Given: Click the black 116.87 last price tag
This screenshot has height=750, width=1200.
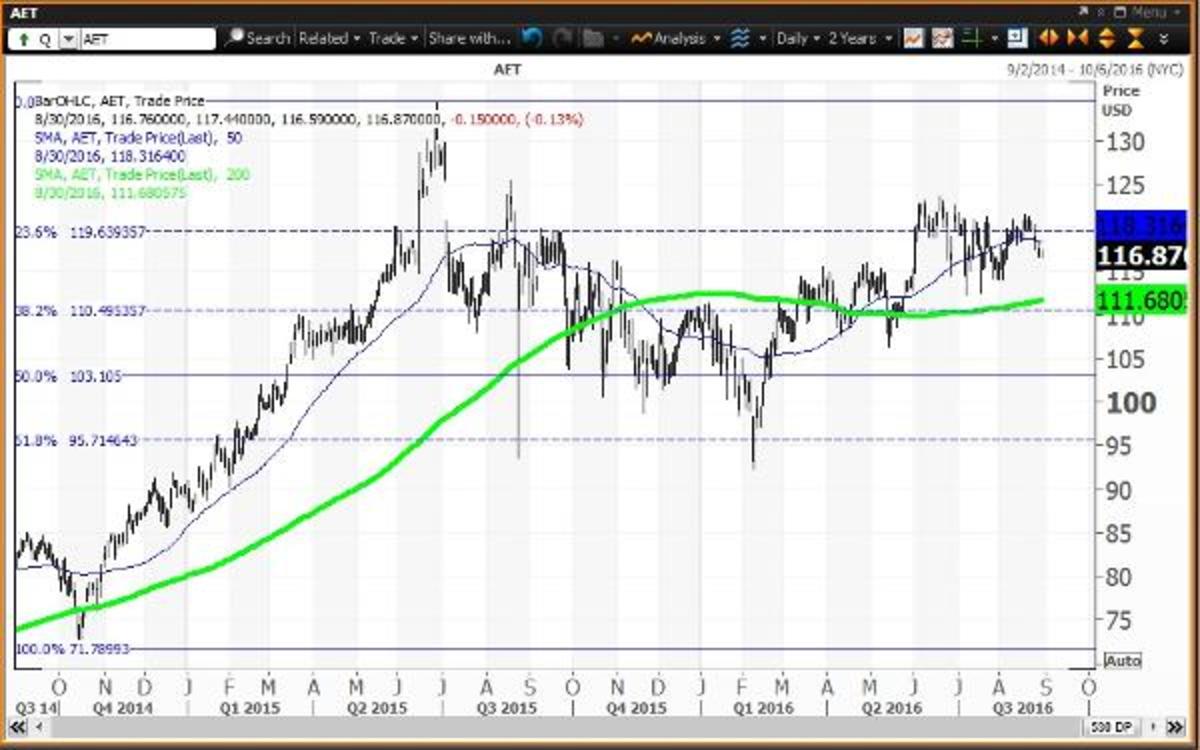Looking at the screenshot, I should pos(1142,257).
